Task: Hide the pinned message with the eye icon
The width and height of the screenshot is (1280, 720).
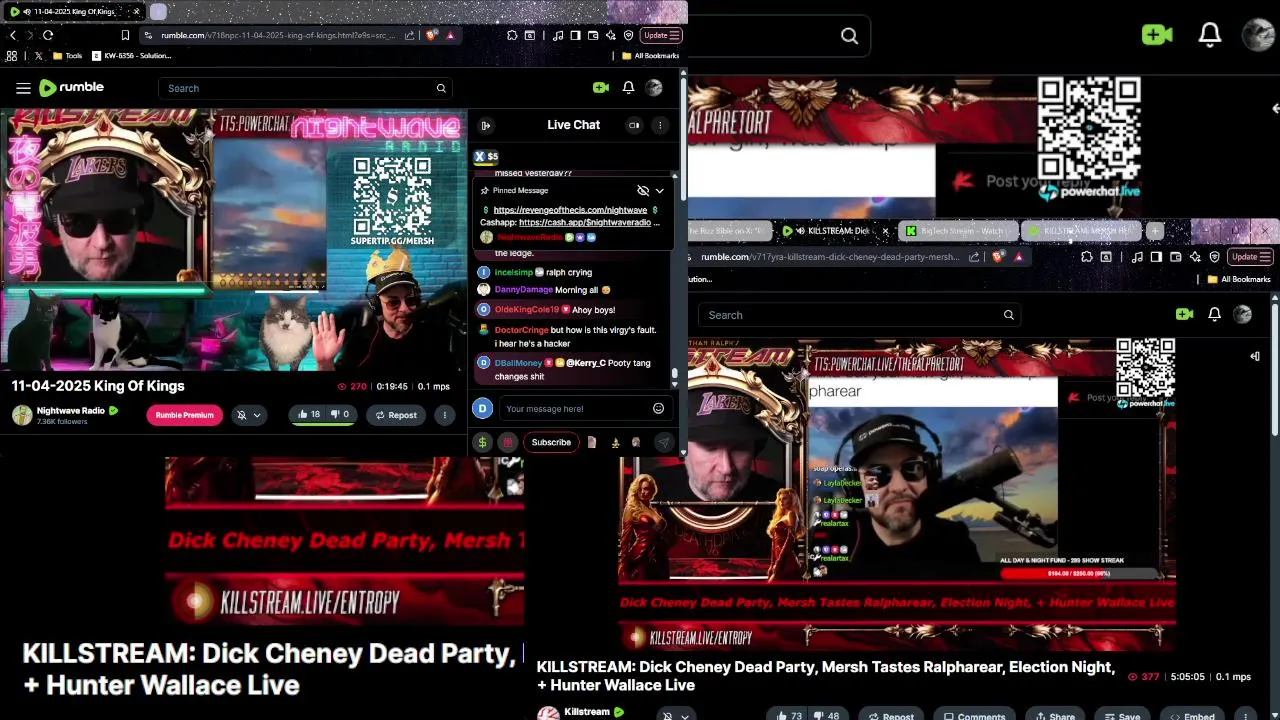Action: click(643, 190)
